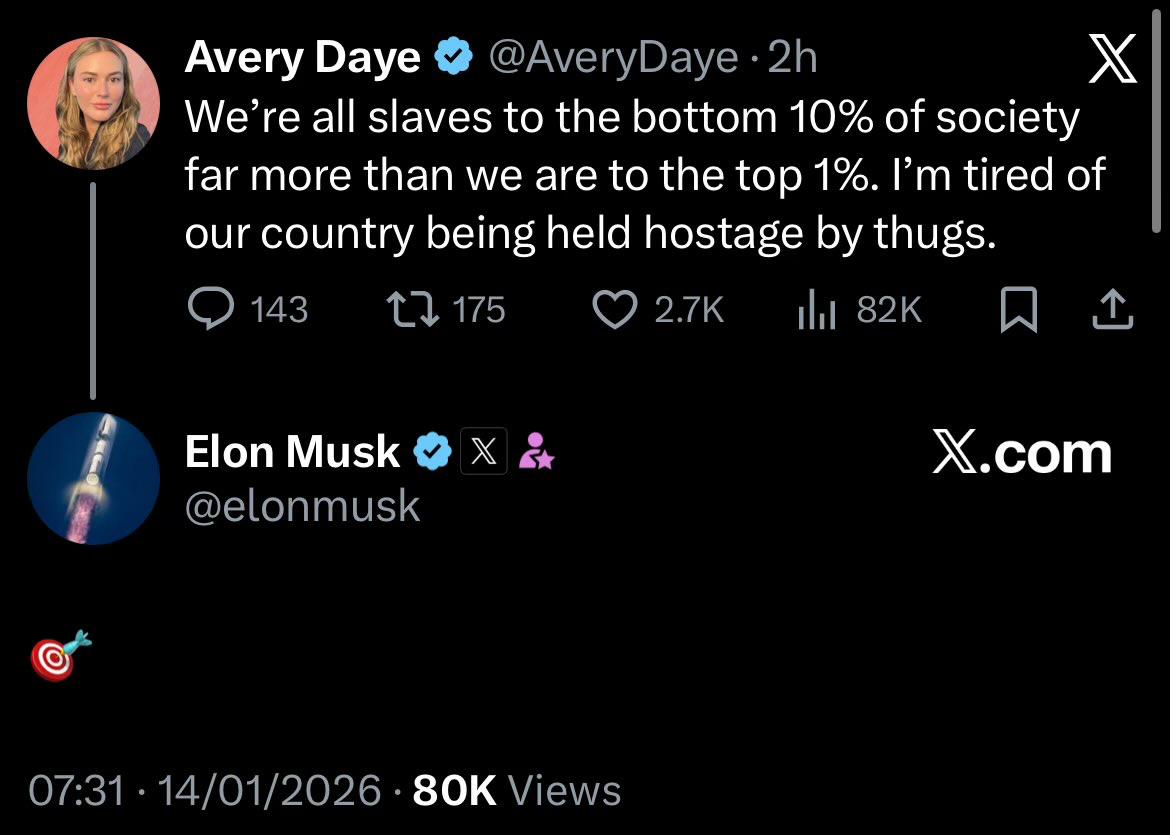Click Avery Daye's blue verified badge
This screenshot has width=1170, height=835.
click(452, 58)
